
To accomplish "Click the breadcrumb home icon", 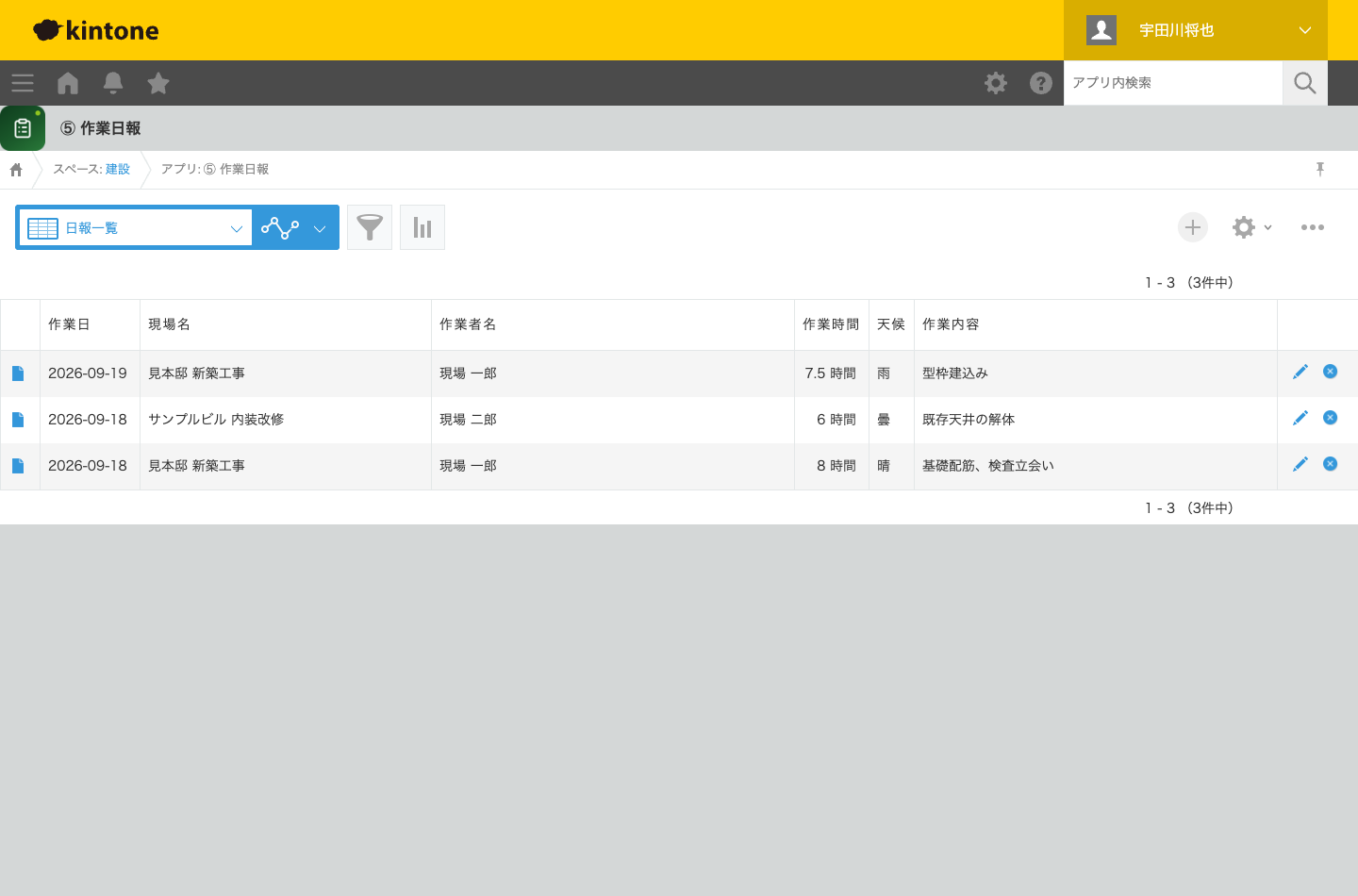I will 16,170.
